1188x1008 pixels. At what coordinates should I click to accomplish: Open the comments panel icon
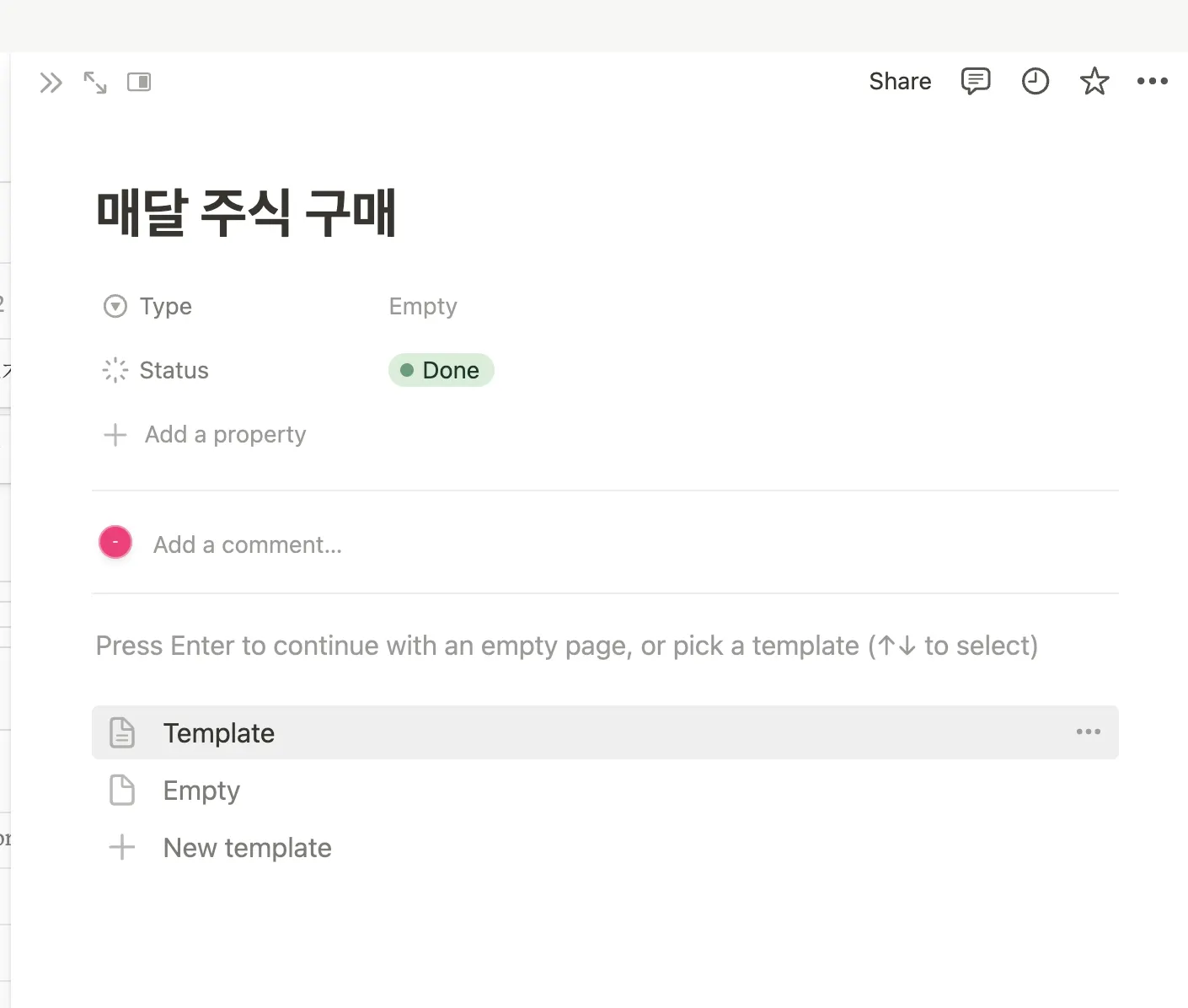click(x=975, y=81)
